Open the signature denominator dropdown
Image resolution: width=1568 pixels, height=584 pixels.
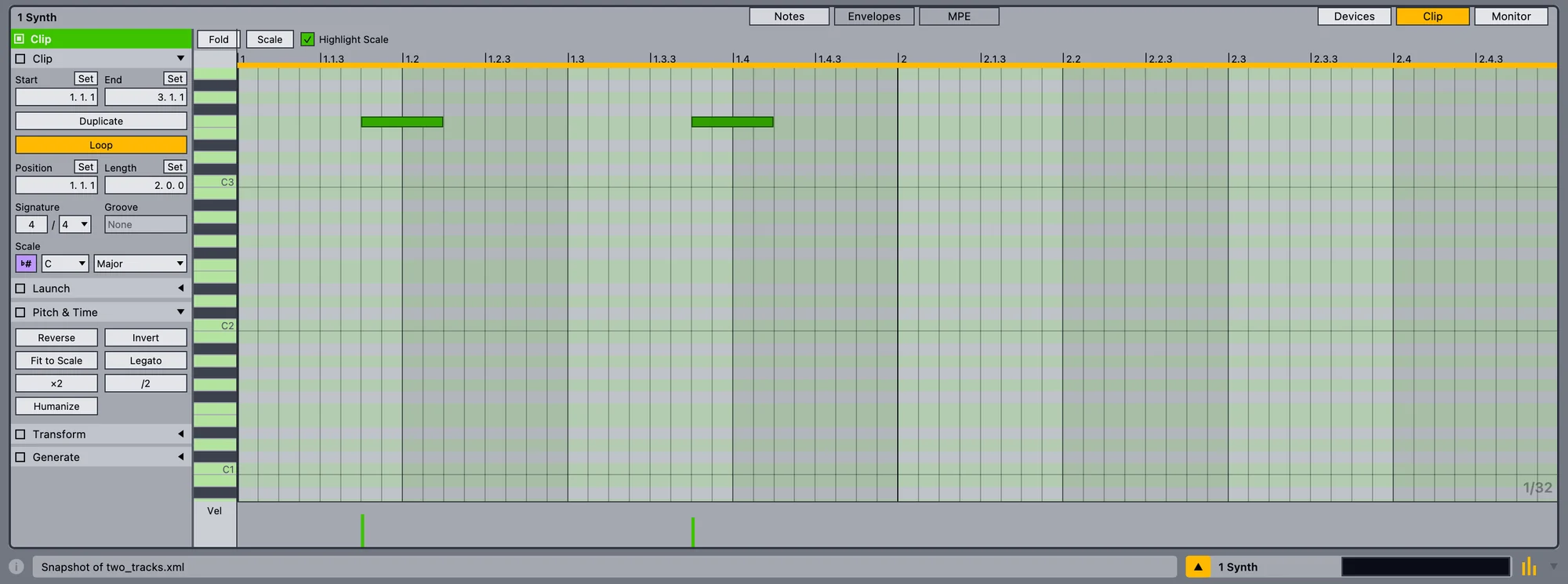pos(75,224)
